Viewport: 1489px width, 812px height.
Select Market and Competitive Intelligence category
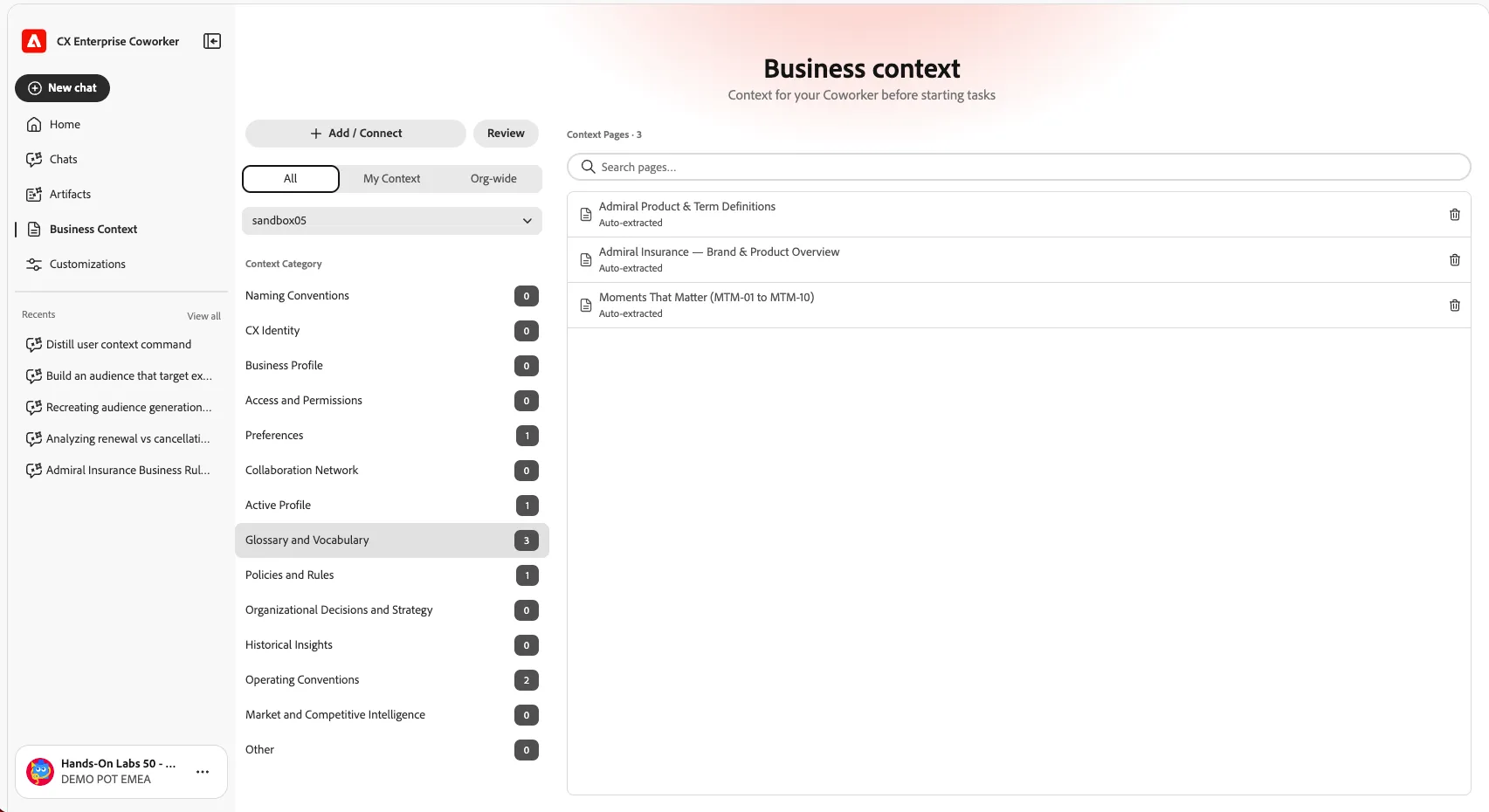tap(392, 715)
